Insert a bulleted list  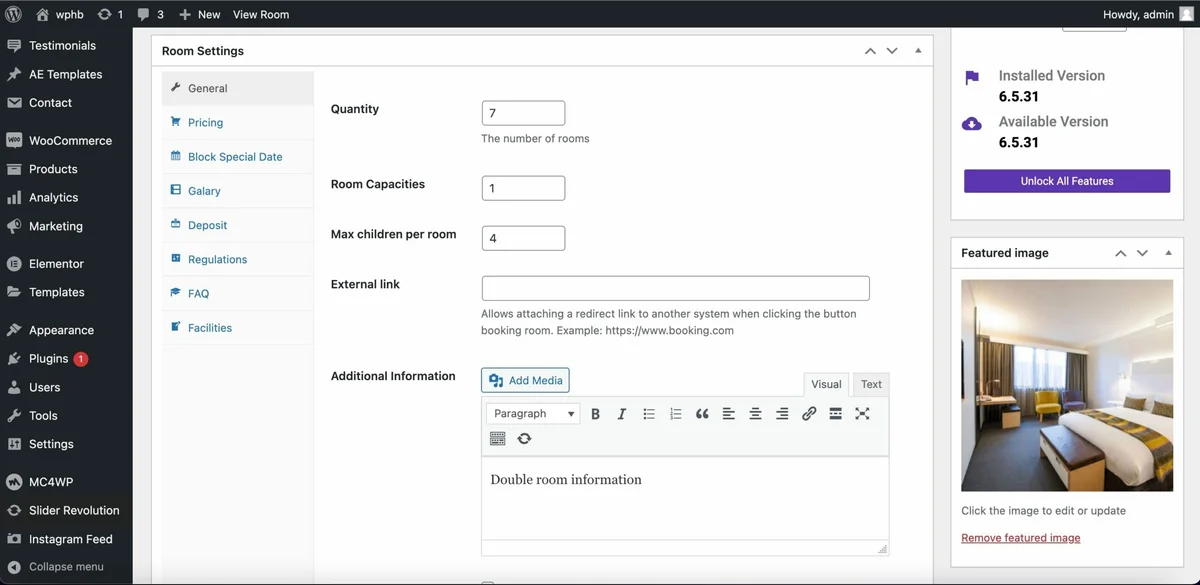coord(648,414)
